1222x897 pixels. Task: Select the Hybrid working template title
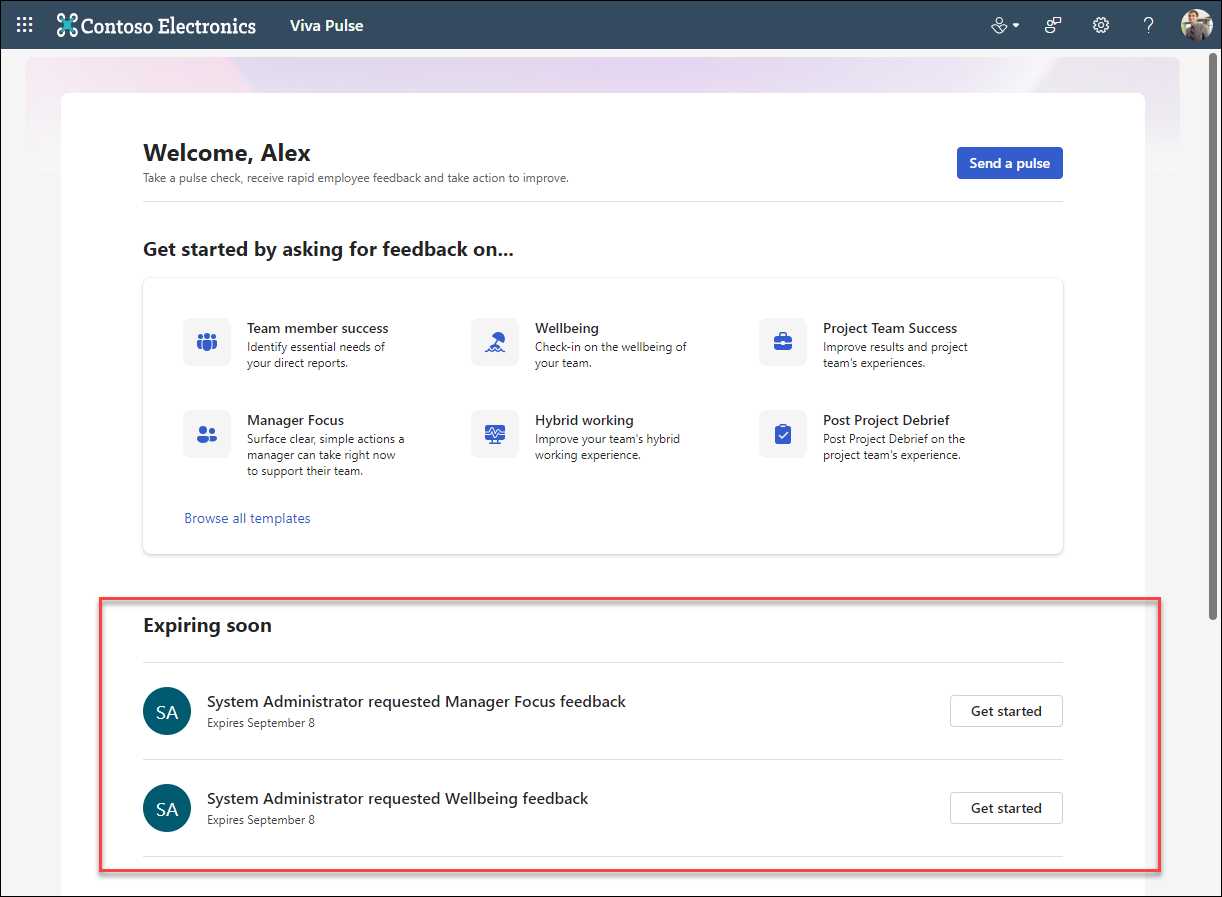[584, 420]
